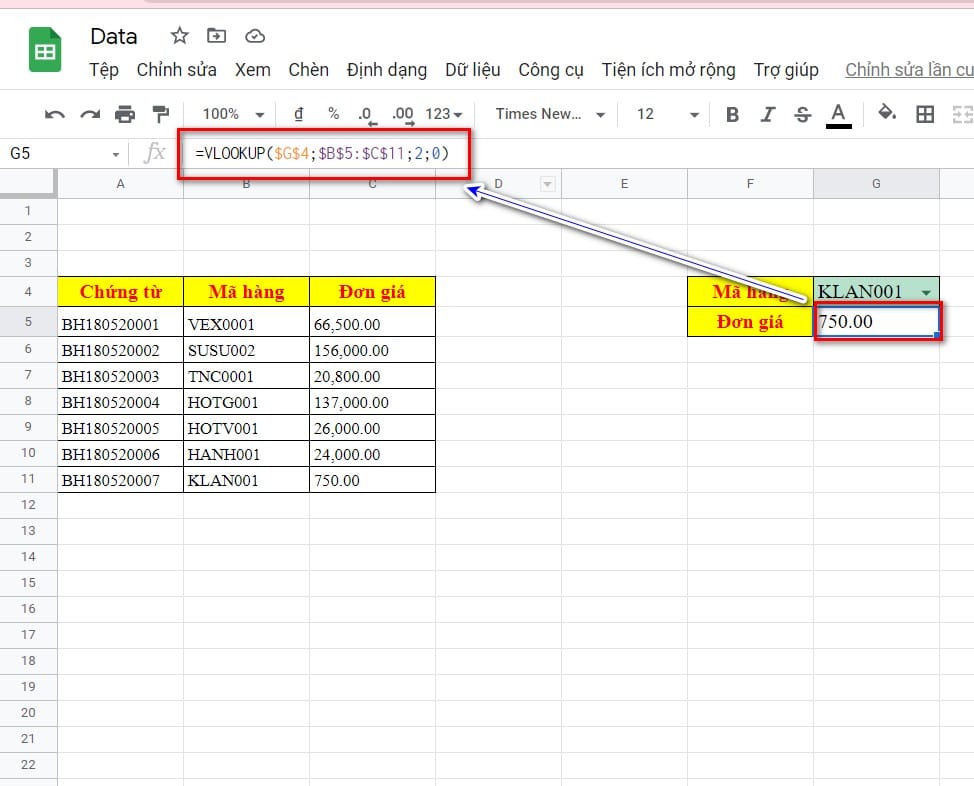Open the Xem menu
This screenshot has width=974, height=786.
click(252, 70)
